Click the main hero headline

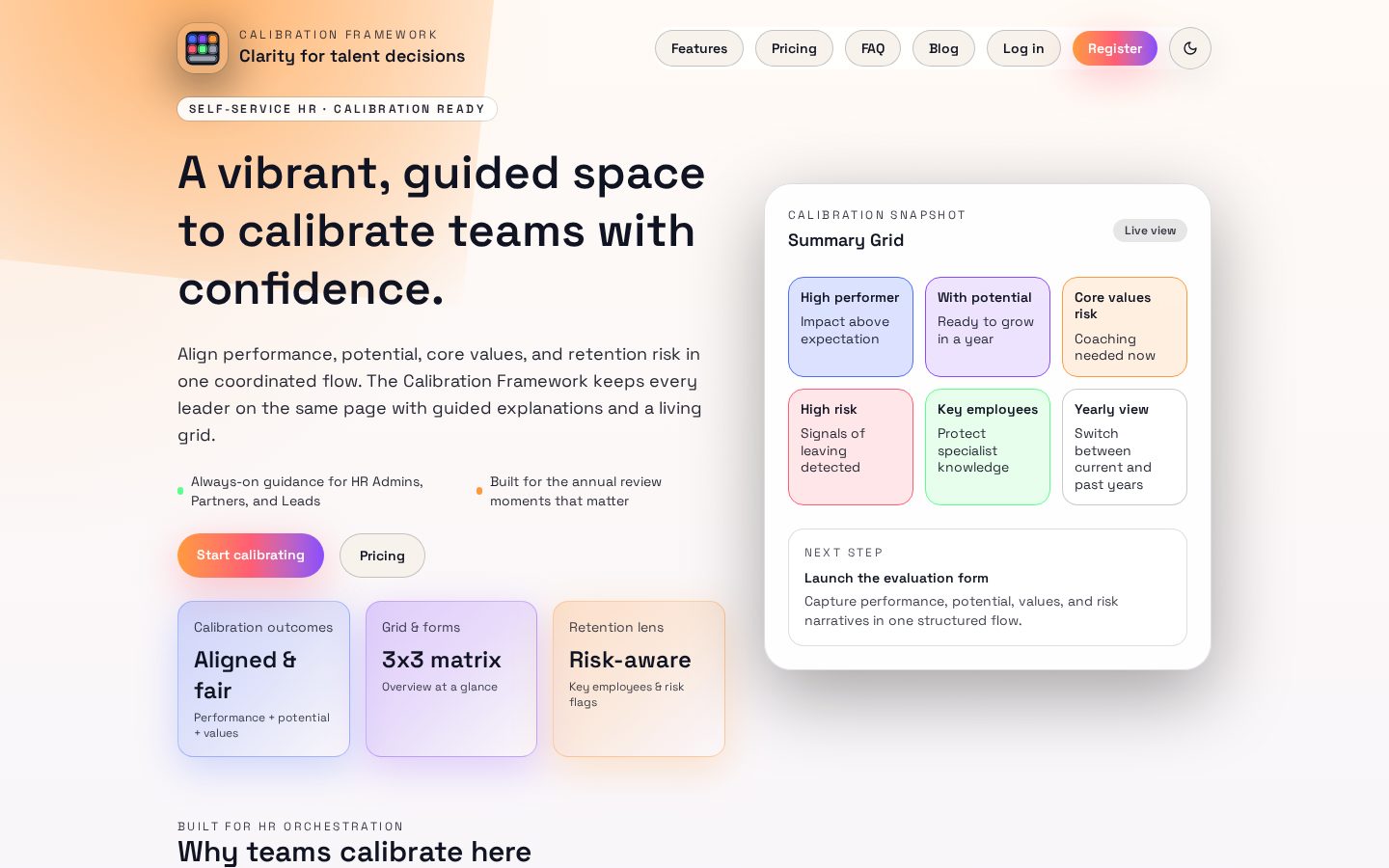(x=442, y=231)
